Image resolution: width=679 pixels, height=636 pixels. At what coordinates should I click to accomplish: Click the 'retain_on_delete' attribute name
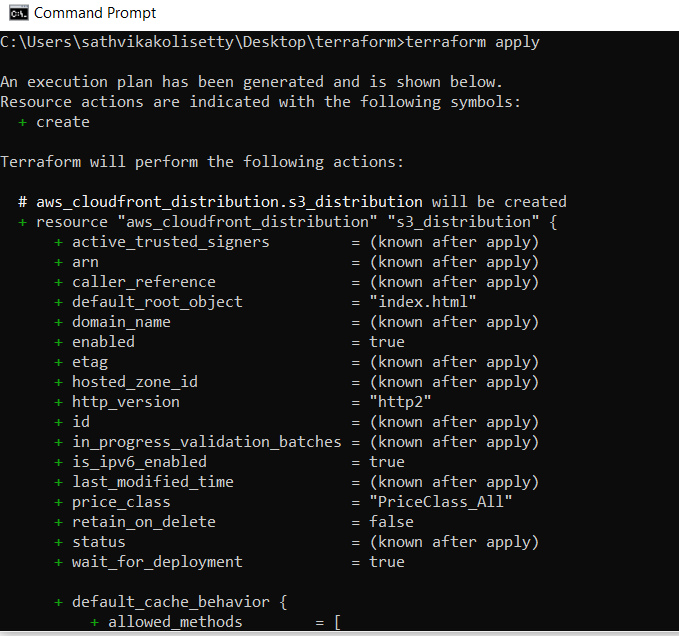coord(144,522)
